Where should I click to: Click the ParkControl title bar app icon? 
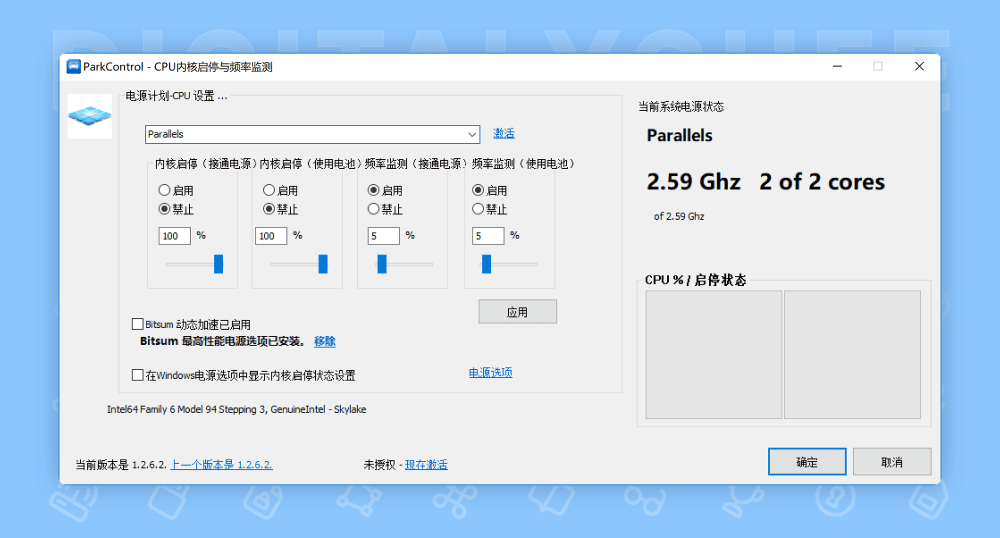[x=73, y=67]
